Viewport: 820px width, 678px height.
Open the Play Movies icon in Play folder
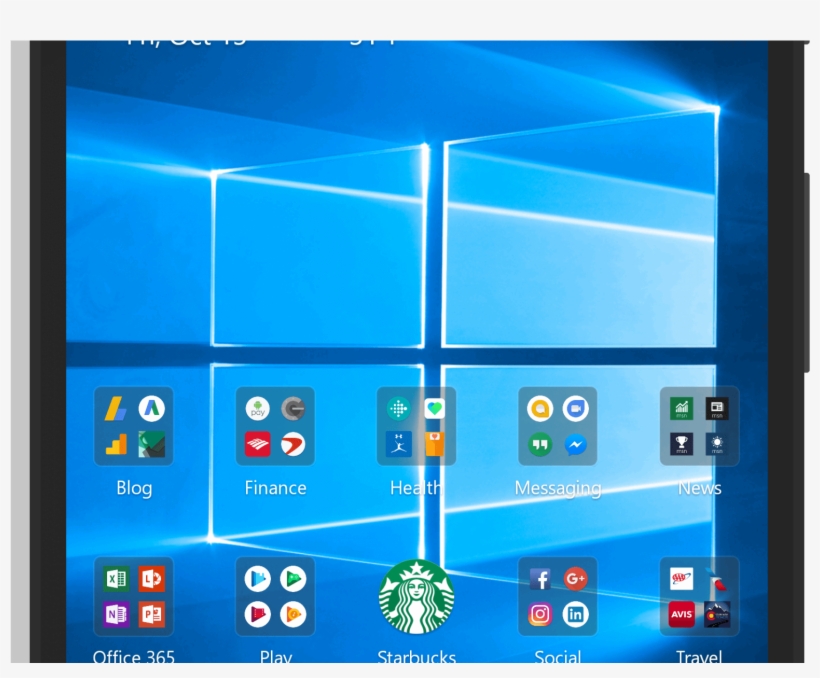(x=257, y=614)
